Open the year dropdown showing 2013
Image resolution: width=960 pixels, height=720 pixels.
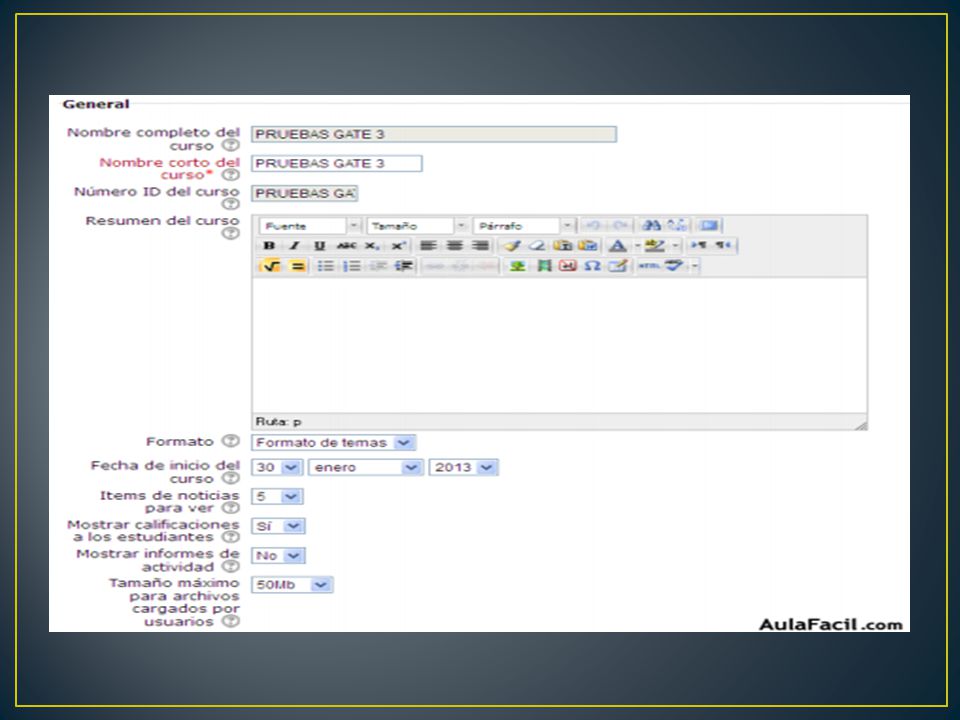[463, 468]
